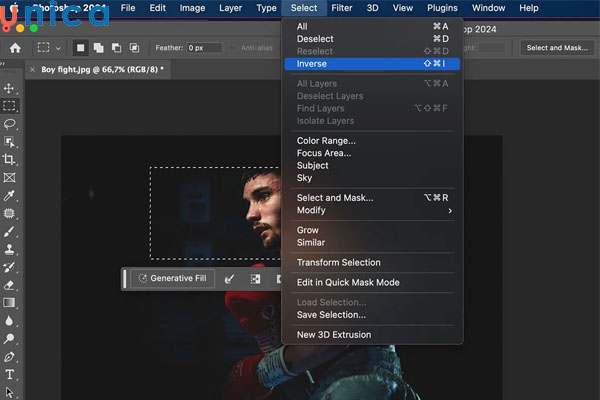
Task: Click the Home icon in options bar
Action: coord(15,47)
